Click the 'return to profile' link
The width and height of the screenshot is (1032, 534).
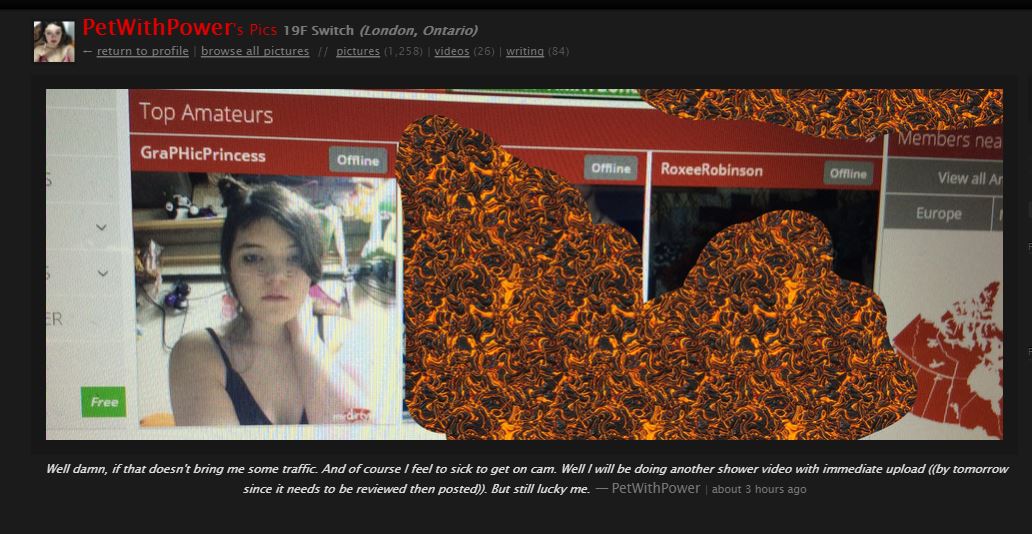(142, 51)
